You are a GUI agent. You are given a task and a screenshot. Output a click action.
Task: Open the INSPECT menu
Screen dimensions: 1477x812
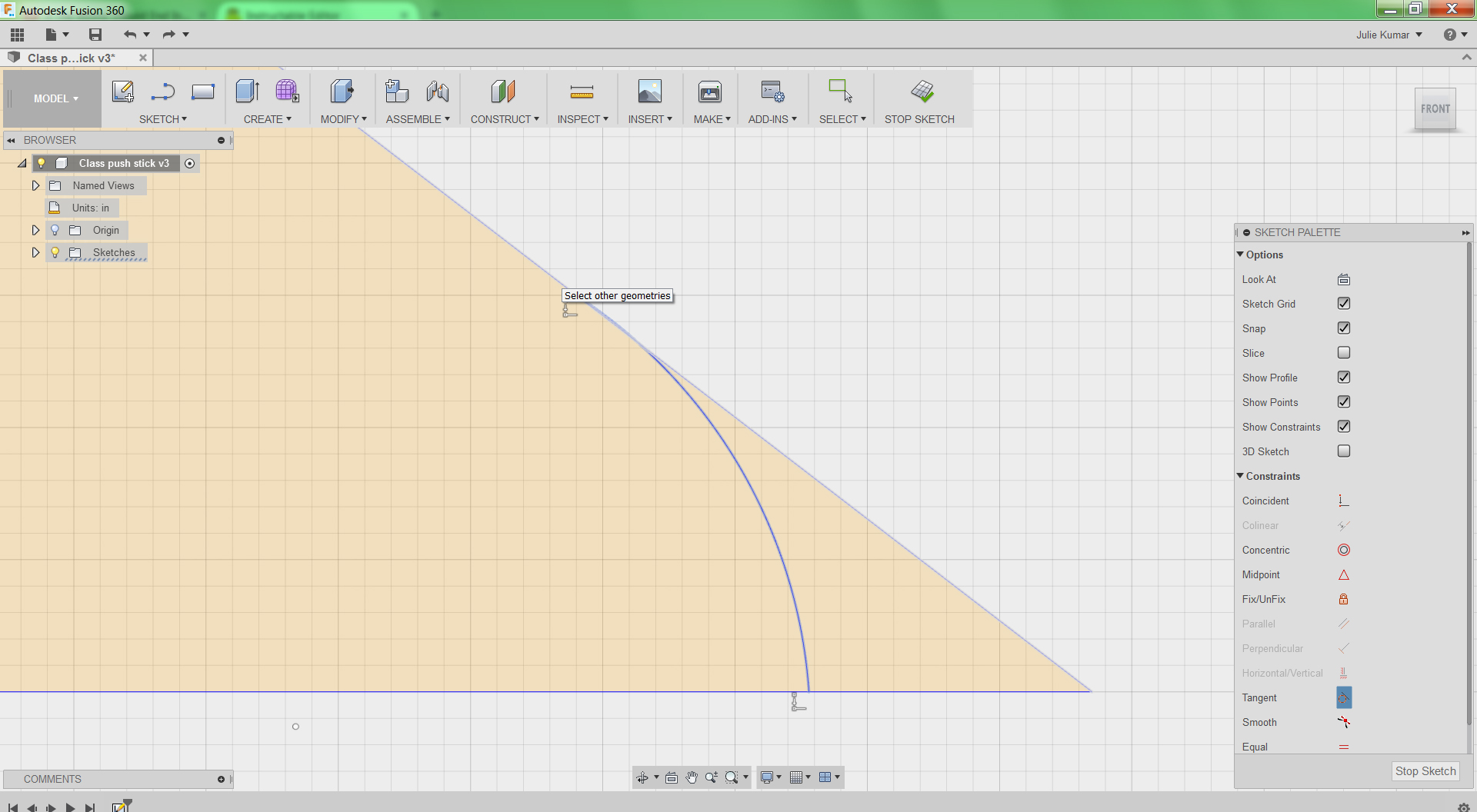583,119
